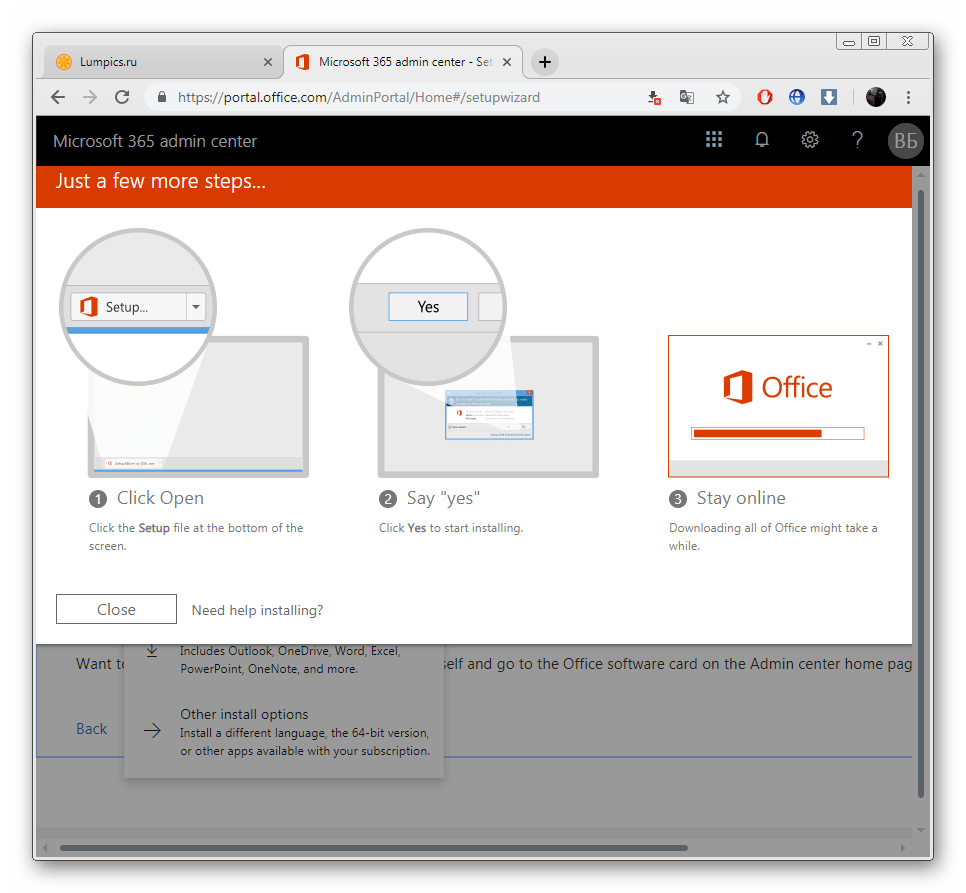Click the vertical page scrollbar thumb

[x=920, y=493]
